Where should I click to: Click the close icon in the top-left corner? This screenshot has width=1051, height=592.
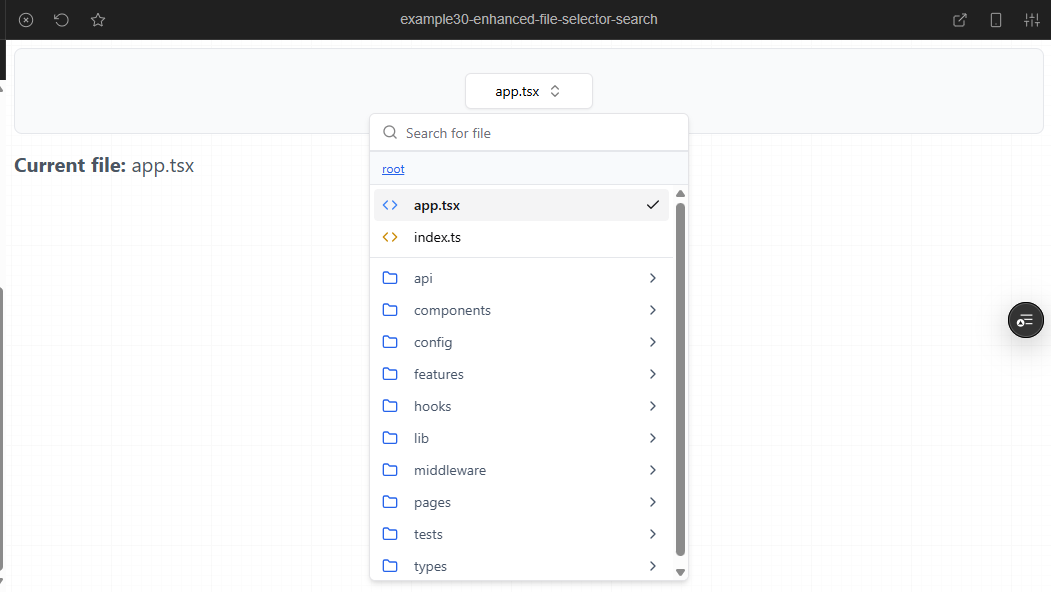(26, 20)
